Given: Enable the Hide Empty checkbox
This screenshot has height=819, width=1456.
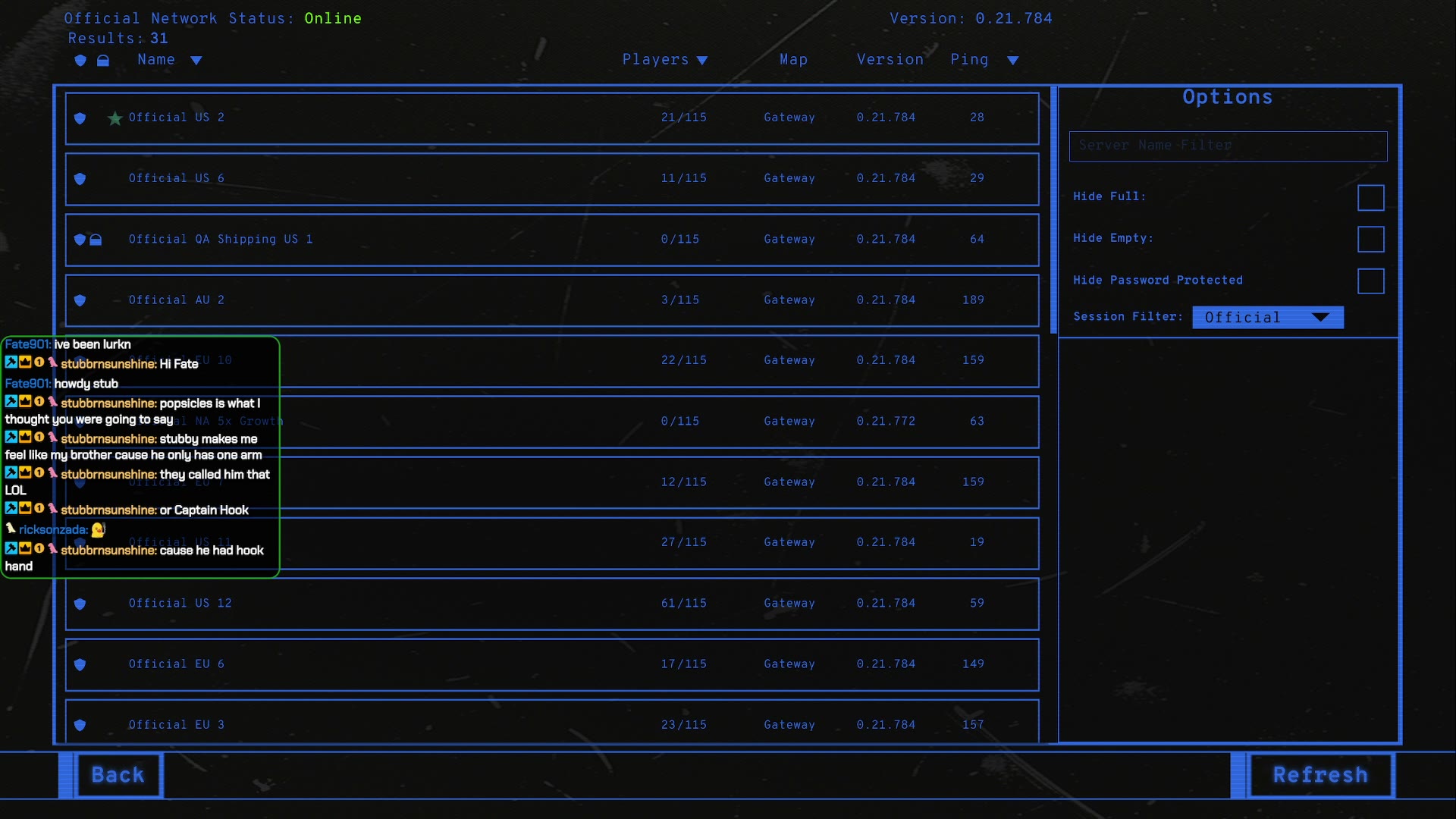Looking at the screenshot, I should point(1370,240).
